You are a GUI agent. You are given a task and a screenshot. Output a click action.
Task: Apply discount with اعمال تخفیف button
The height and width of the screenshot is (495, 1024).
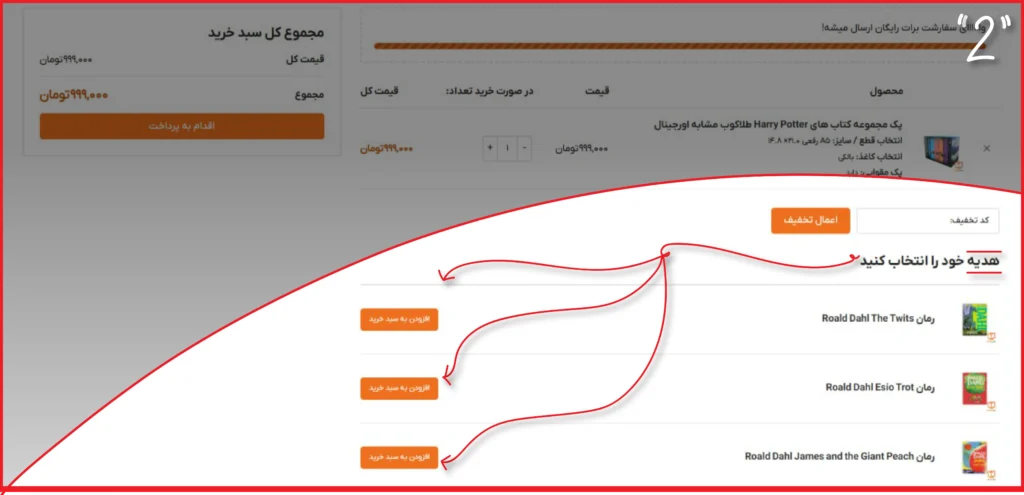810,221
